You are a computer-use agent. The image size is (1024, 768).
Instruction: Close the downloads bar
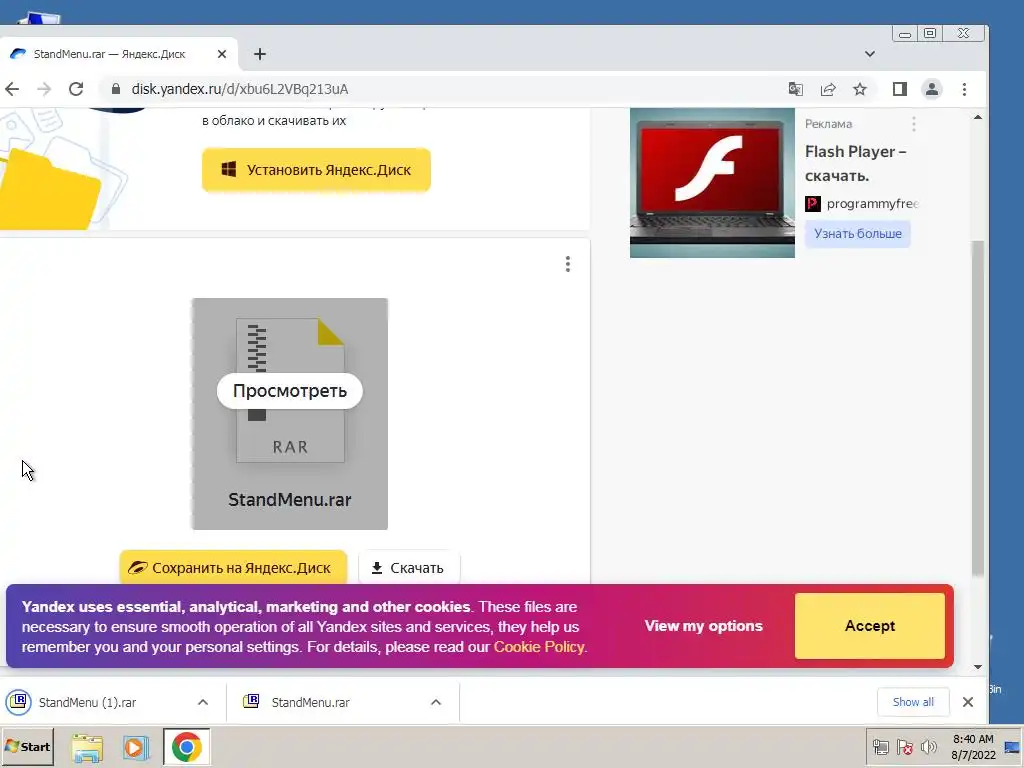pyautogui.click(x=968, y=702)
